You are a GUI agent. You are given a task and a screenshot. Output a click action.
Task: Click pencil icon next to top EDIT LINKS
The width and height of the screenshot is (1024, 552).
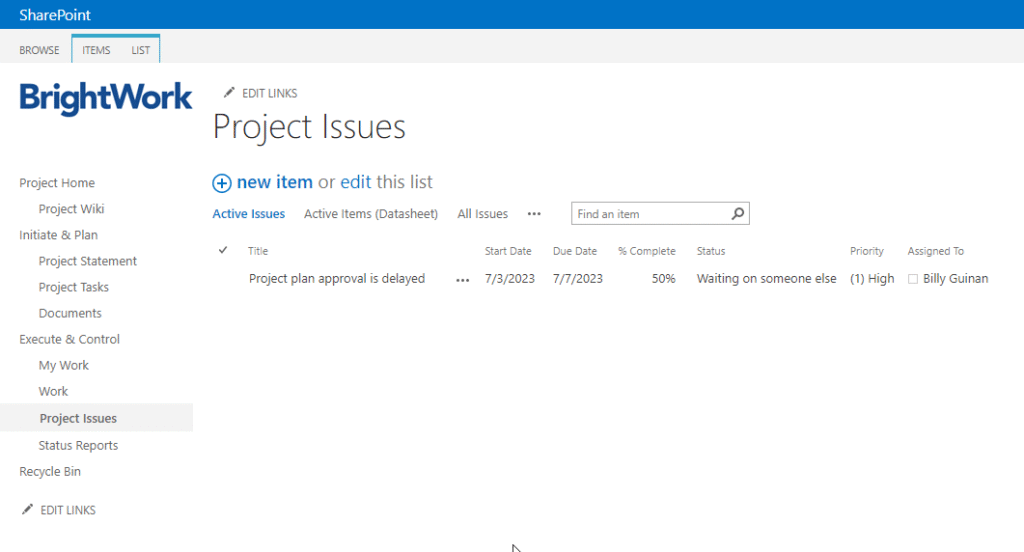click(229, 93)
